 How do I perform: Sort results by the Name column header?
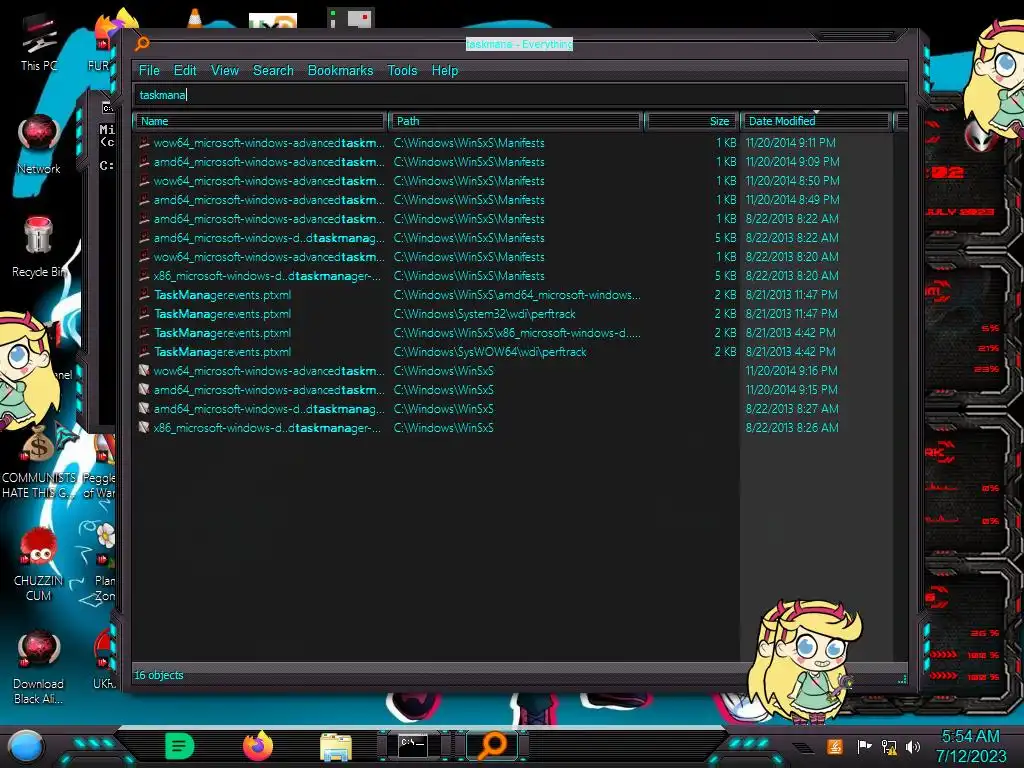(x=260, y=121)
